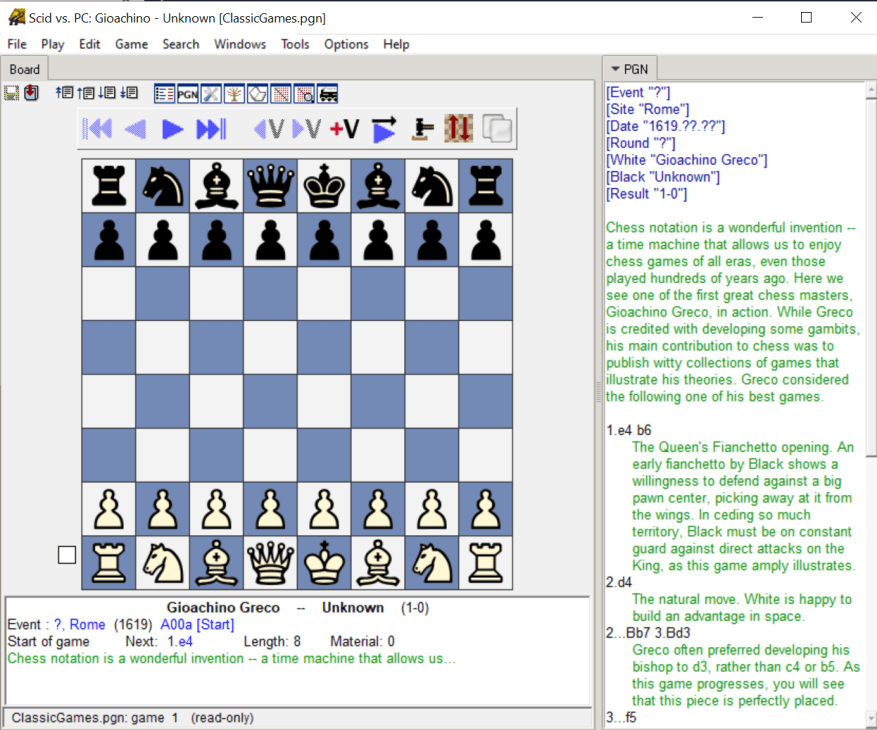Jump to the end of game

click(210, 129)
